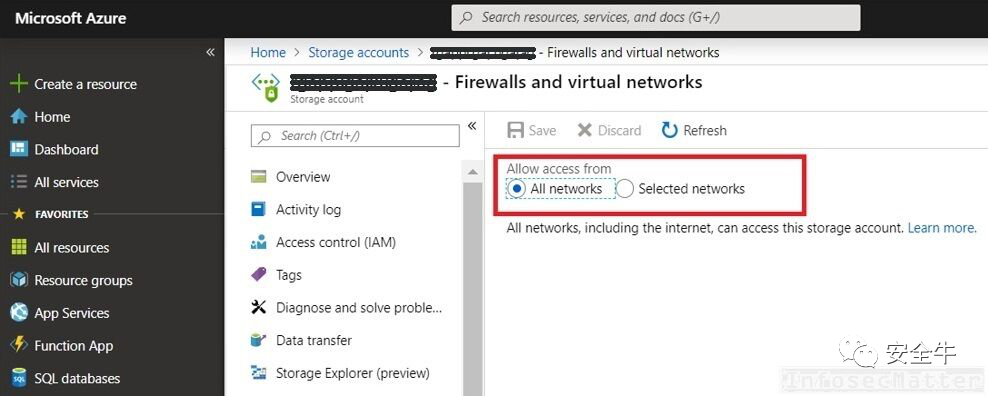
Task: Click the SQL databases icon
Action: tap(19, 378)
